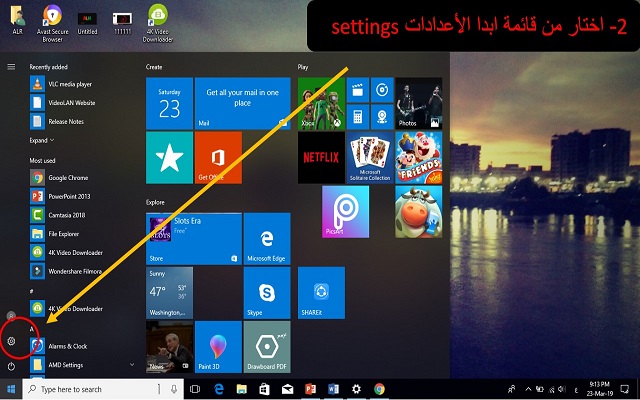Select Camtasia 2018 in Most used
Viewport: 640px width, 400px height.
click(70, 215)
